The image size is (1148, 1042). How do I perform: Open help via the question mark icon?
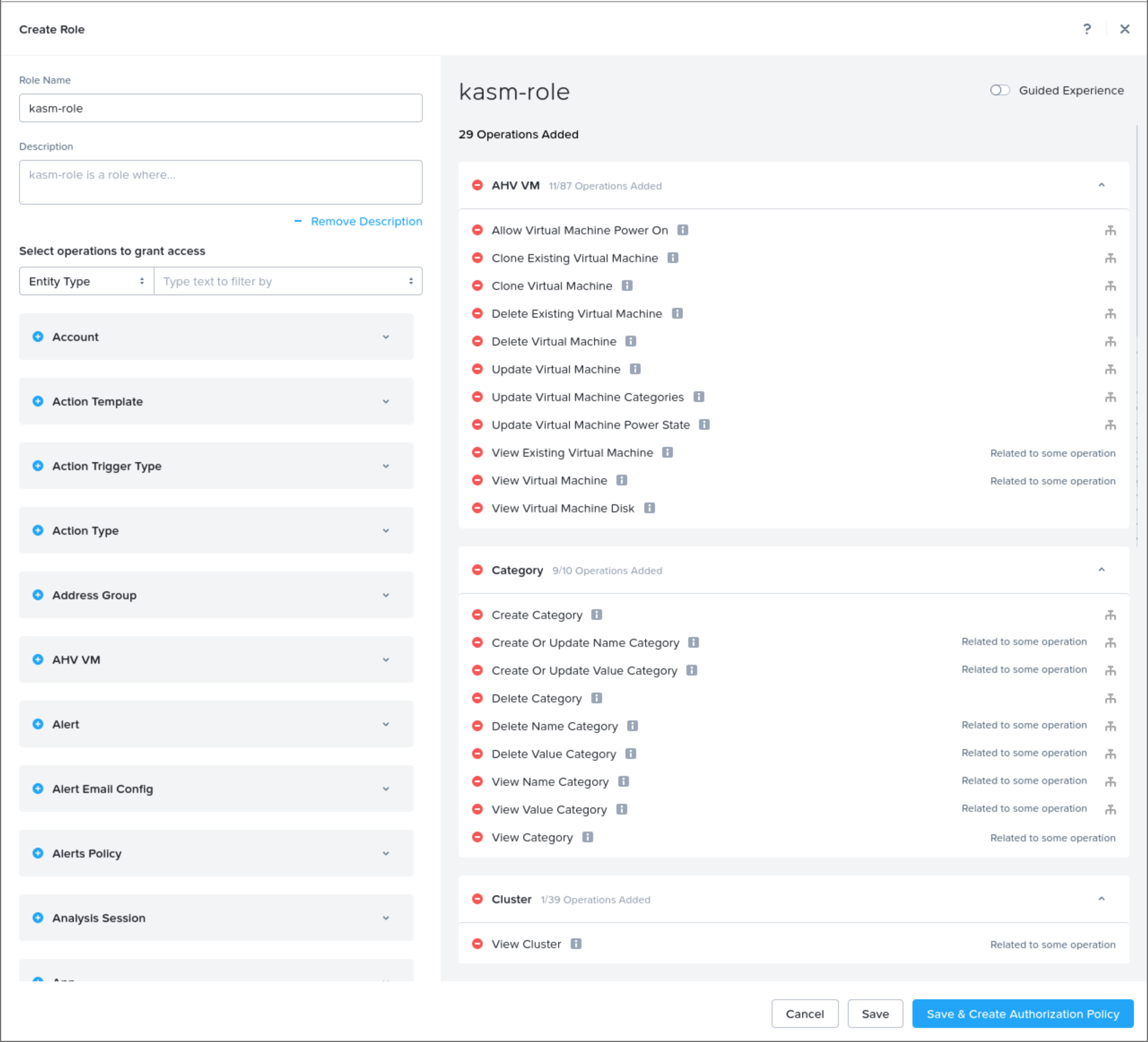(x=1087, y=29)
